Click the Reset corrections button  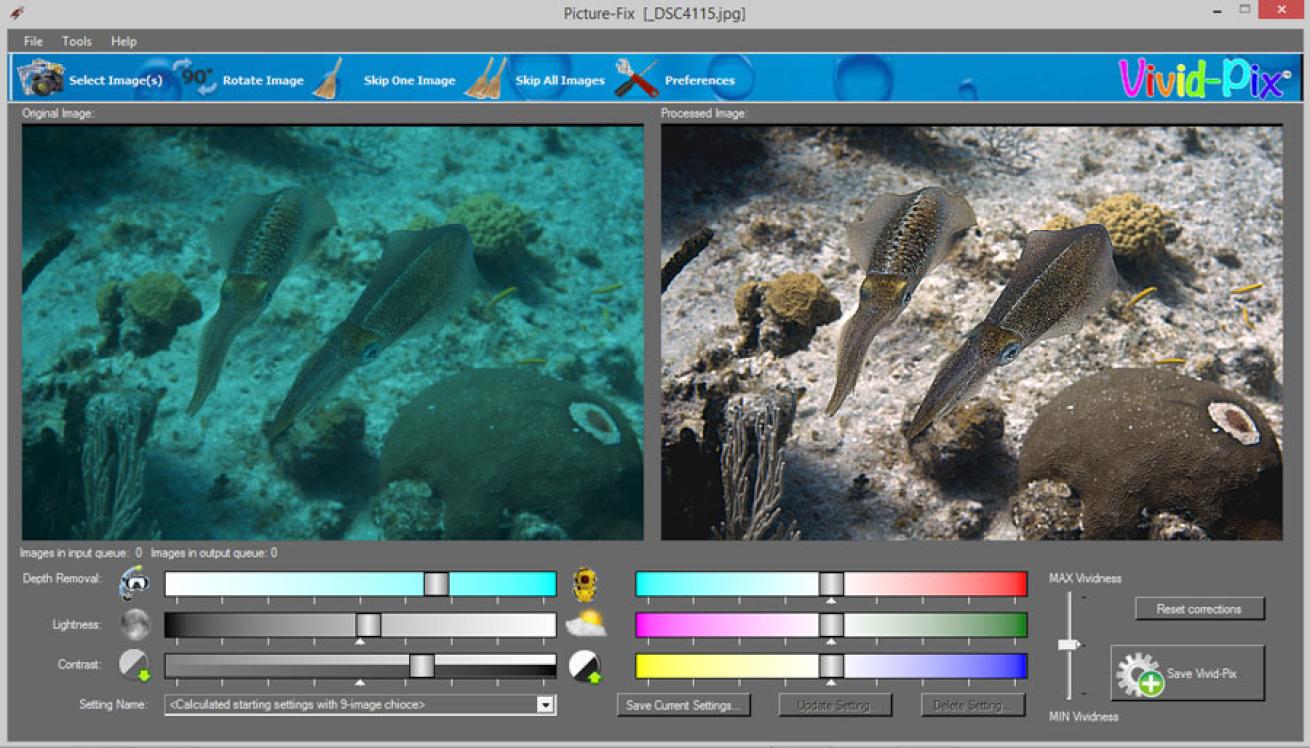pyautogui.click(x=1199, y=609)
